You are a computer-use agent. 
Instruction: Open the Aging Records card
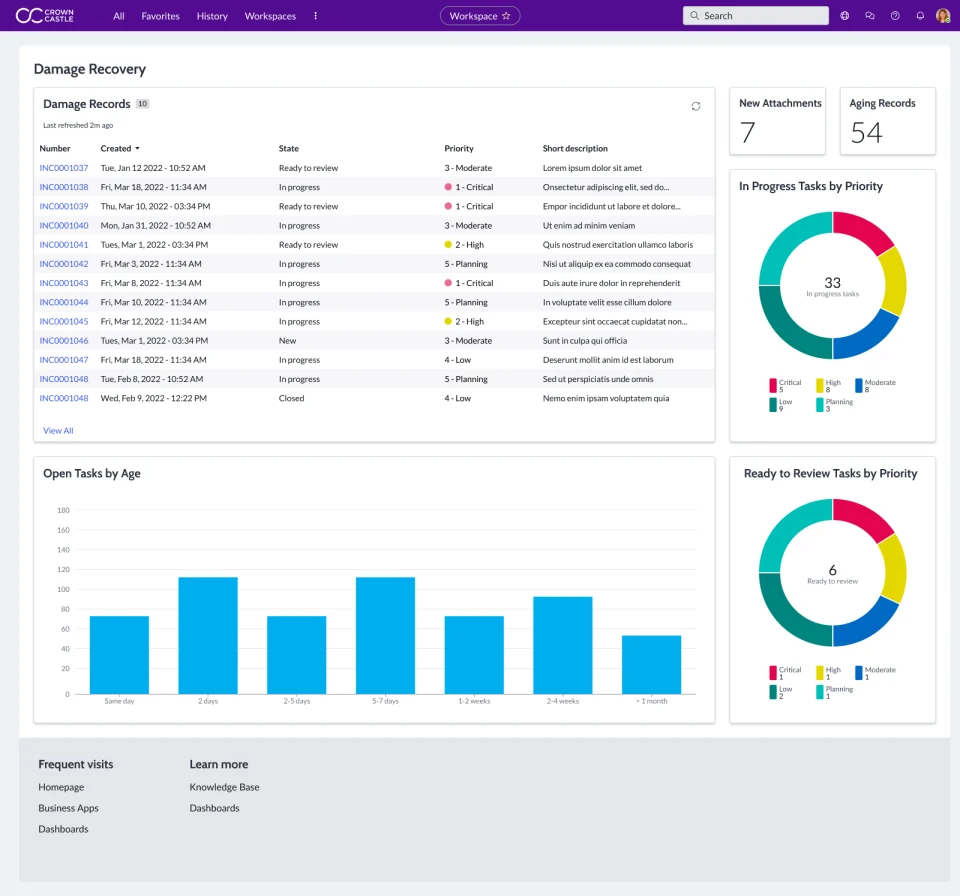[x=888, y=121]
